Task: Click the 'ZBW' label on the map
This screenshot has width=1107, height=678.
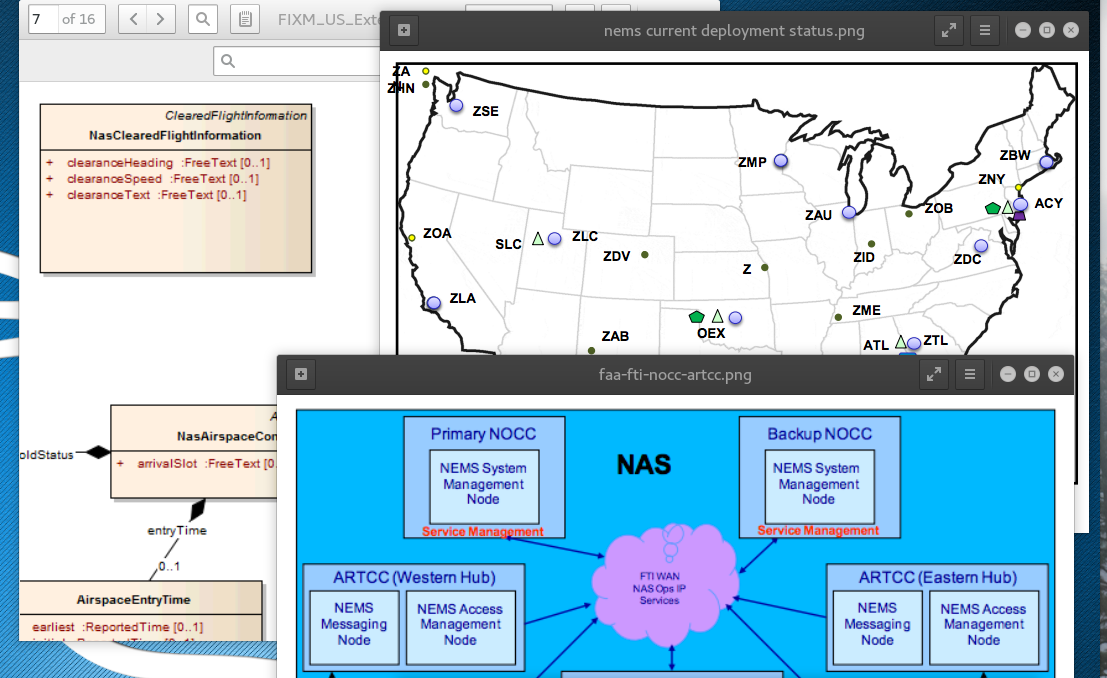Action: [1015, 155]
